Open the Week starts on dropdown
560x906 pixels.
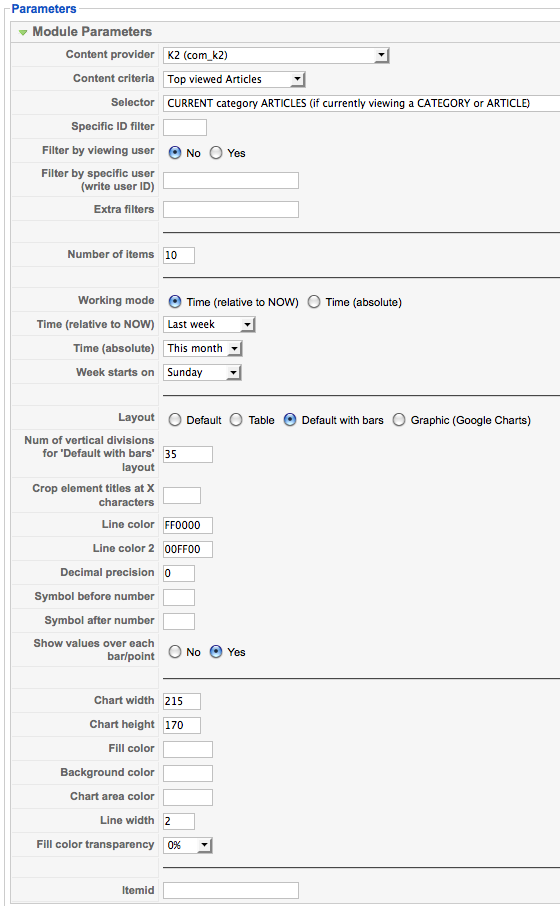(x=202, y=373)
